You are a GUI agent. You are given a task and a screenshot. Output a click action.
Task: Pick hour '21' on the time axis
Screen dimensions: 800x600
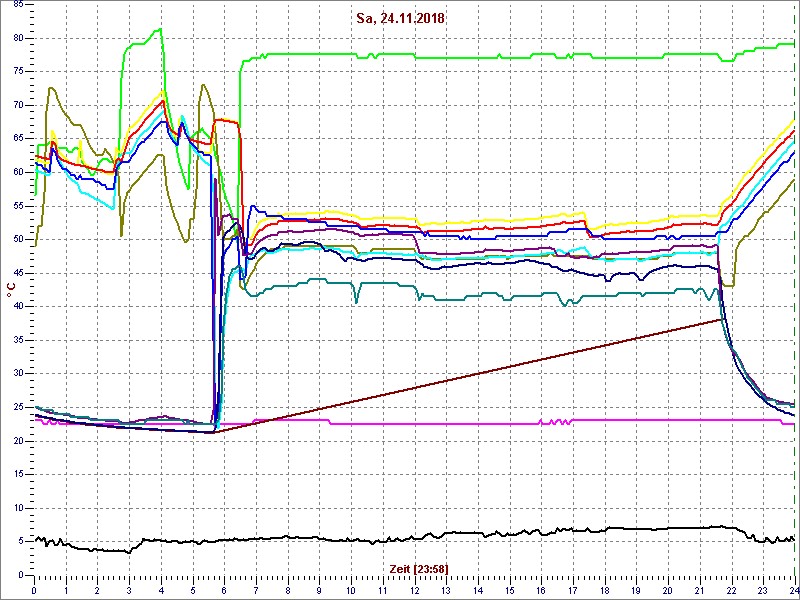pos(699,590)
